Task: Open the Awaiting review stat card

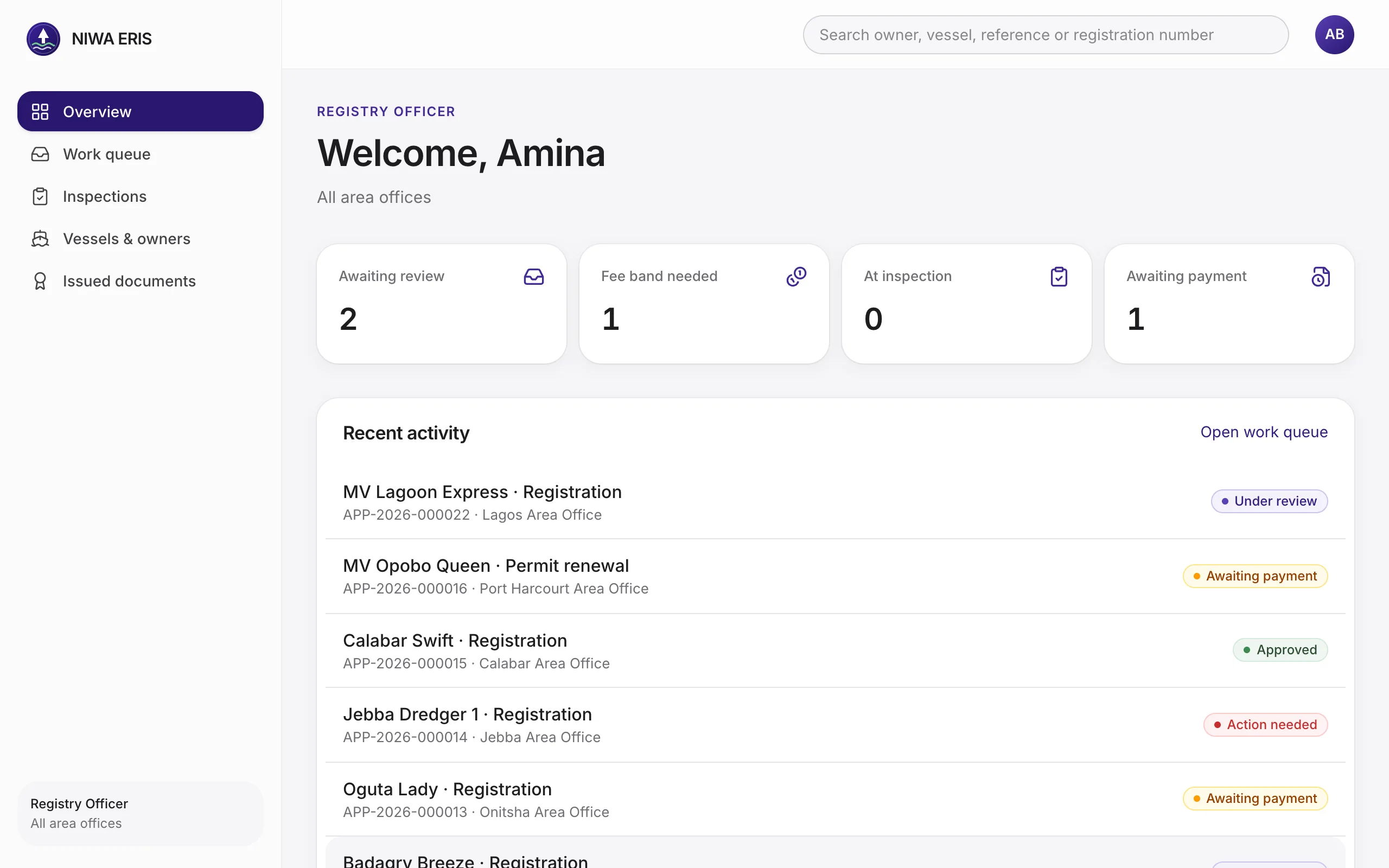Action: (441, 304)
